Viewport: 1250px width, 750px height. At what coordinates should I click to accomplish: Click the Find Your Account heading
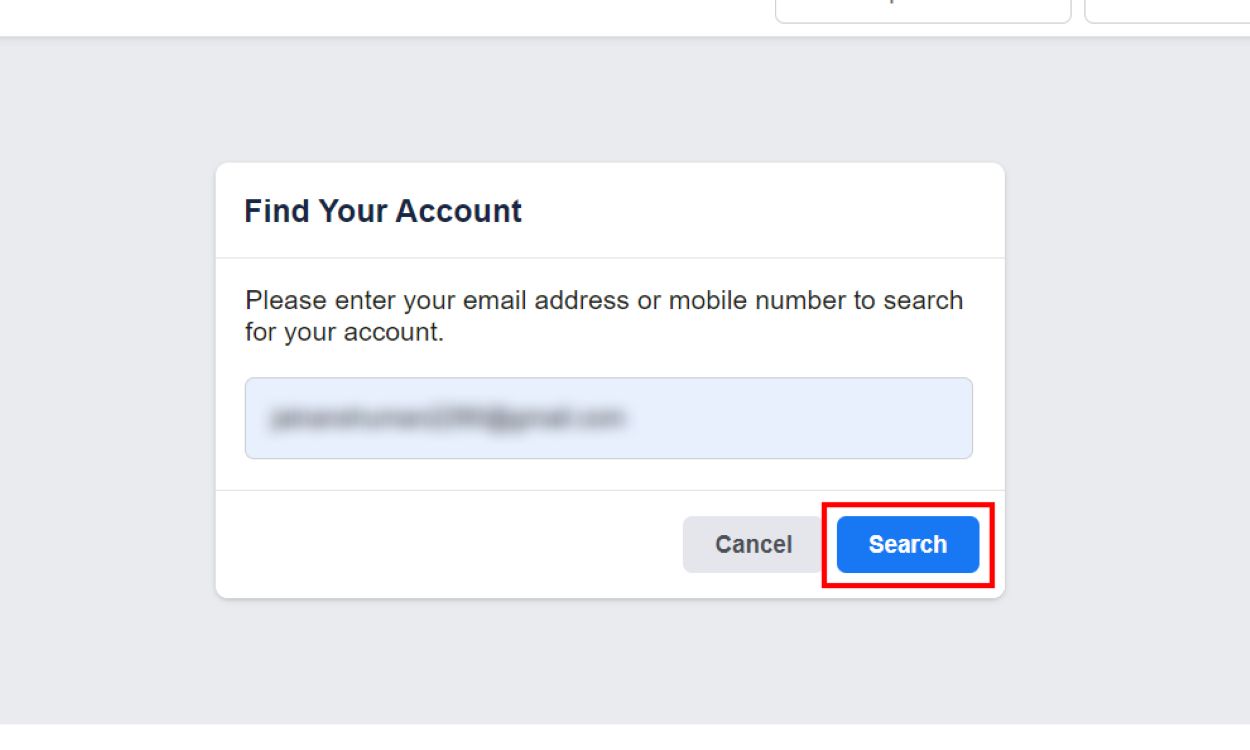tap(382, 211)
